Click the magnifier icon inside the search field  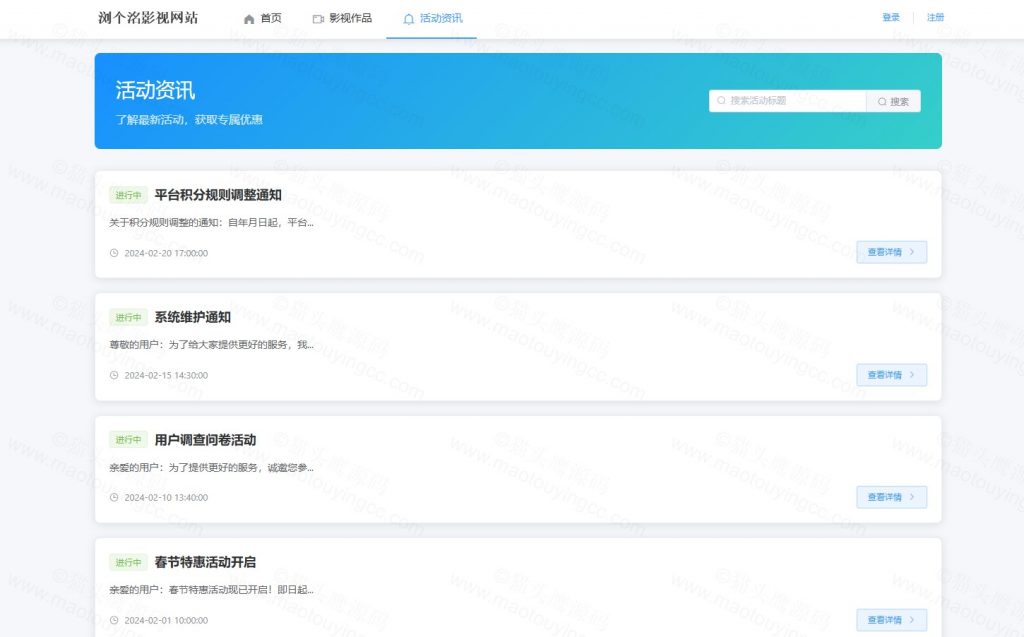coord(722,101)
